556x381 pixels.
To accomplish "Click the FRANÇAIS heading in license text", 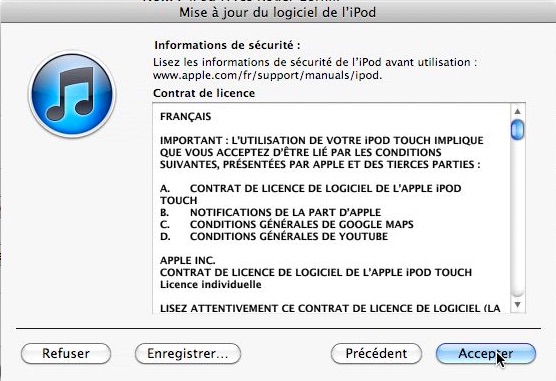I will point(185,117).
